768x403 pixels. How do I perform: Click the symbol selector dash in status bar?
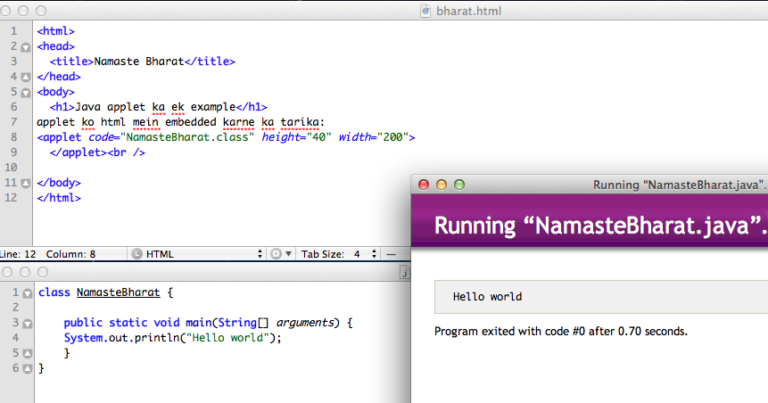[391, 254]
